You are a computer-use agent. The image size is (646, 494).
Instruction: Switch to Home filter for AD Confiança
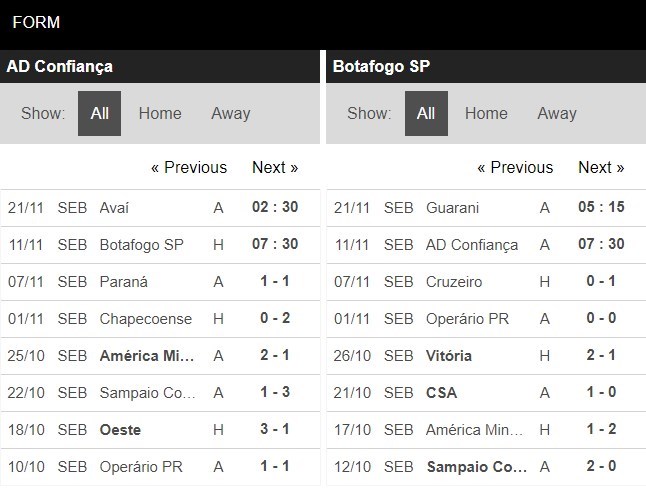[160, 113]
